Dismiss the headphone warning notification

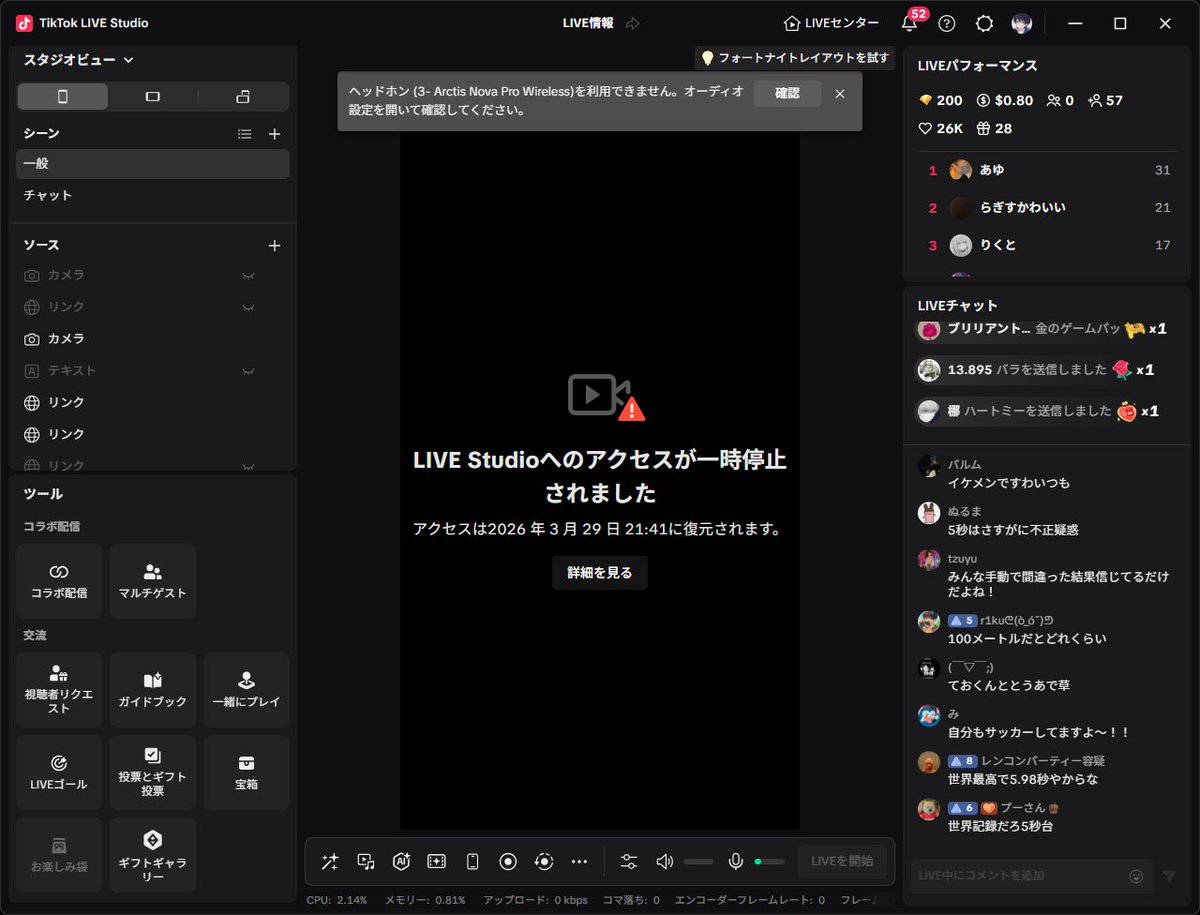click(x=840, y=93)
